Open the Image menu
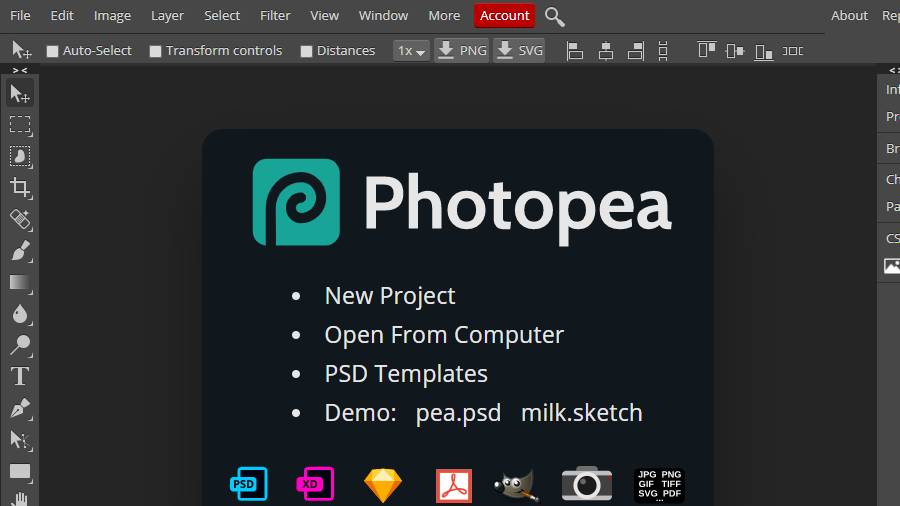This screenshot has width=900, height=506. [112, 16]
